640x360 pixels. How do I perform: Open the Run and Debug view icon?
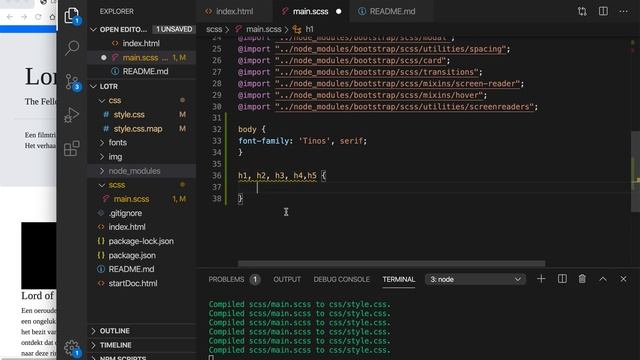tap(72, 115)
